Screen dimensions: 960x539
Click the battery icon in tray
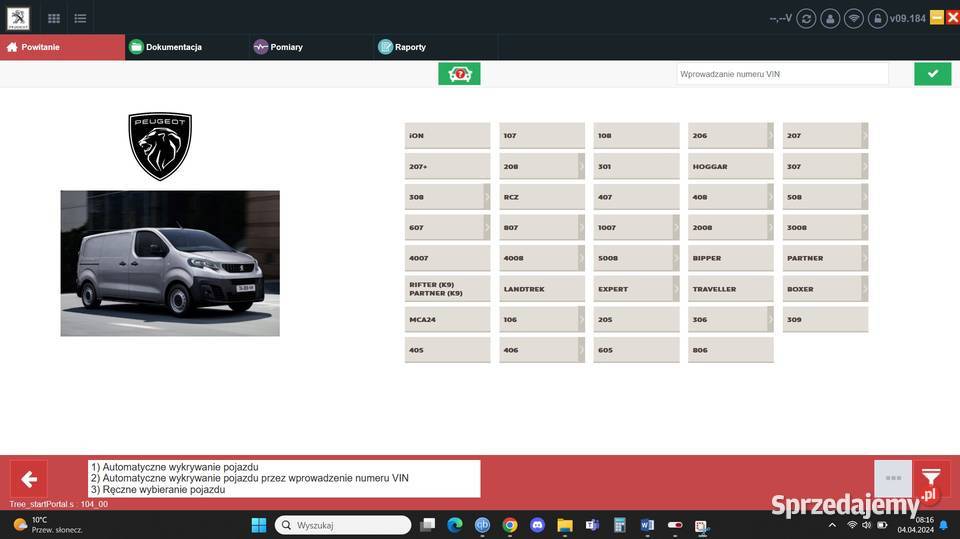tap(882, 525)
